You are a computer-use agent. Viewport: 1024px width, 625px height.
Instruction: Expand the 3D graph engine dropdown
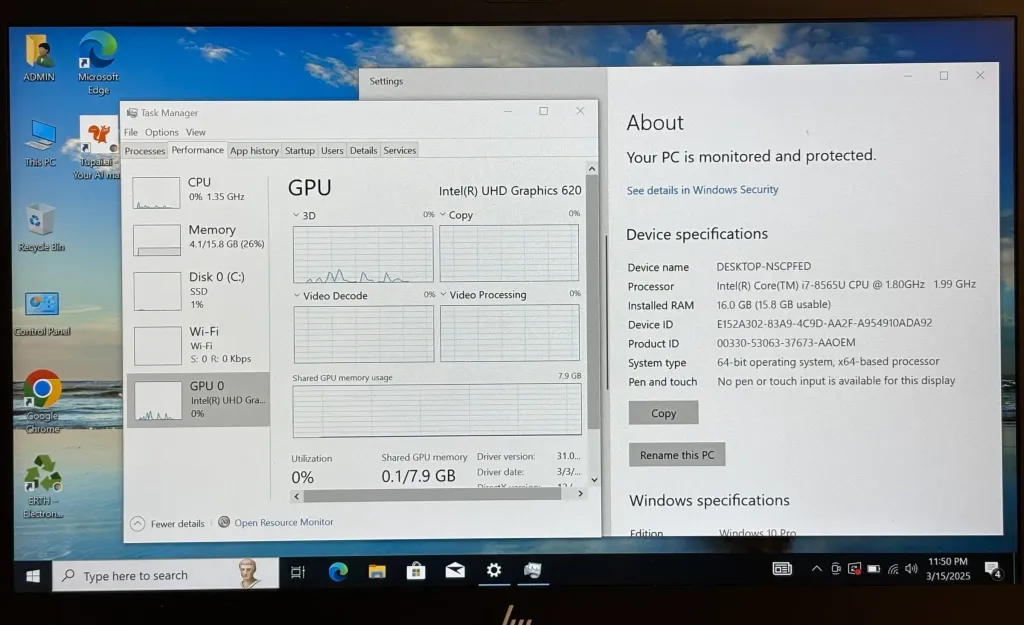point(297,215)
